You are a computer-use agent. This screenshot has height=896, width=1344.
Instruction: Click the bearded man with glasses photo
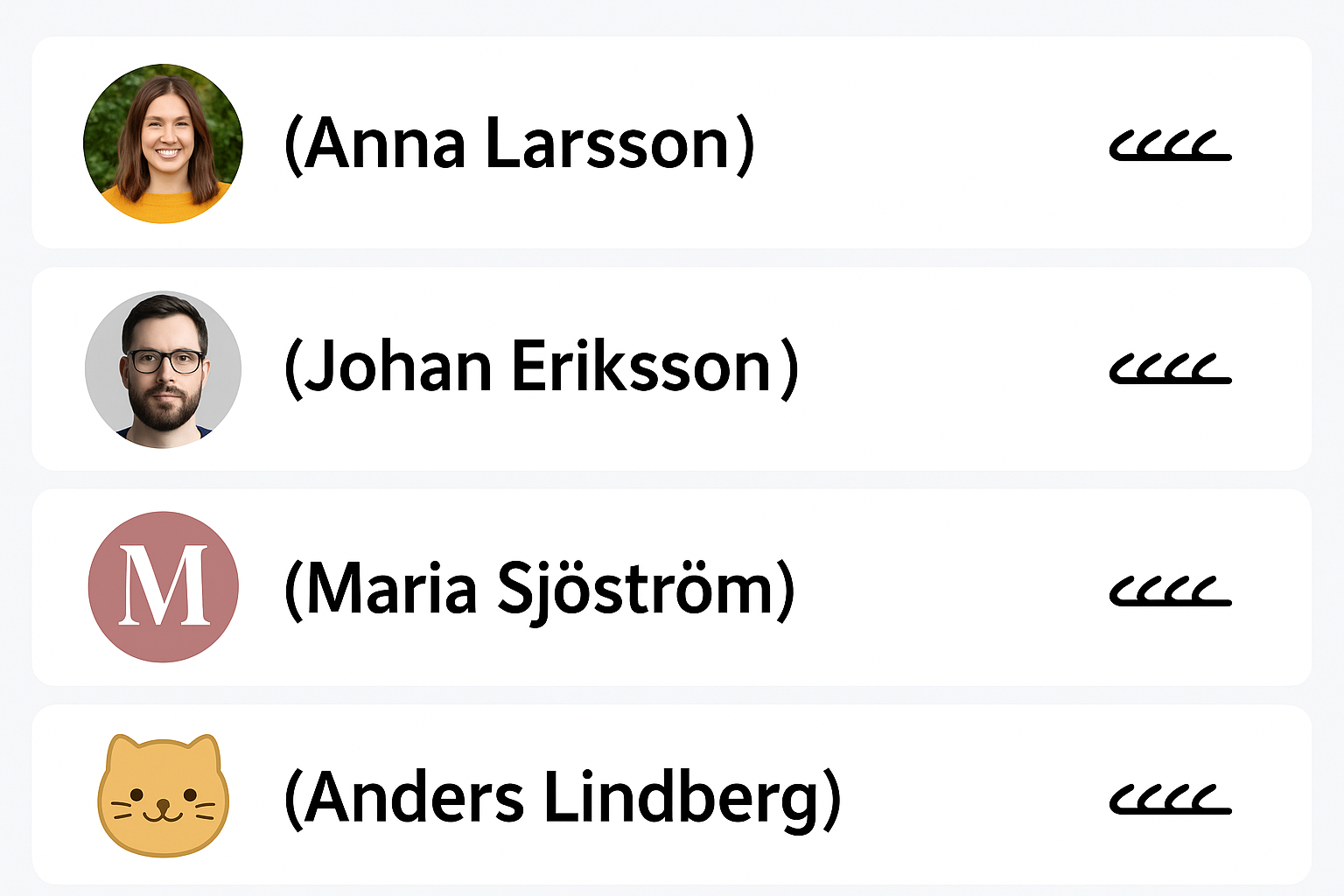coord(163,369)
